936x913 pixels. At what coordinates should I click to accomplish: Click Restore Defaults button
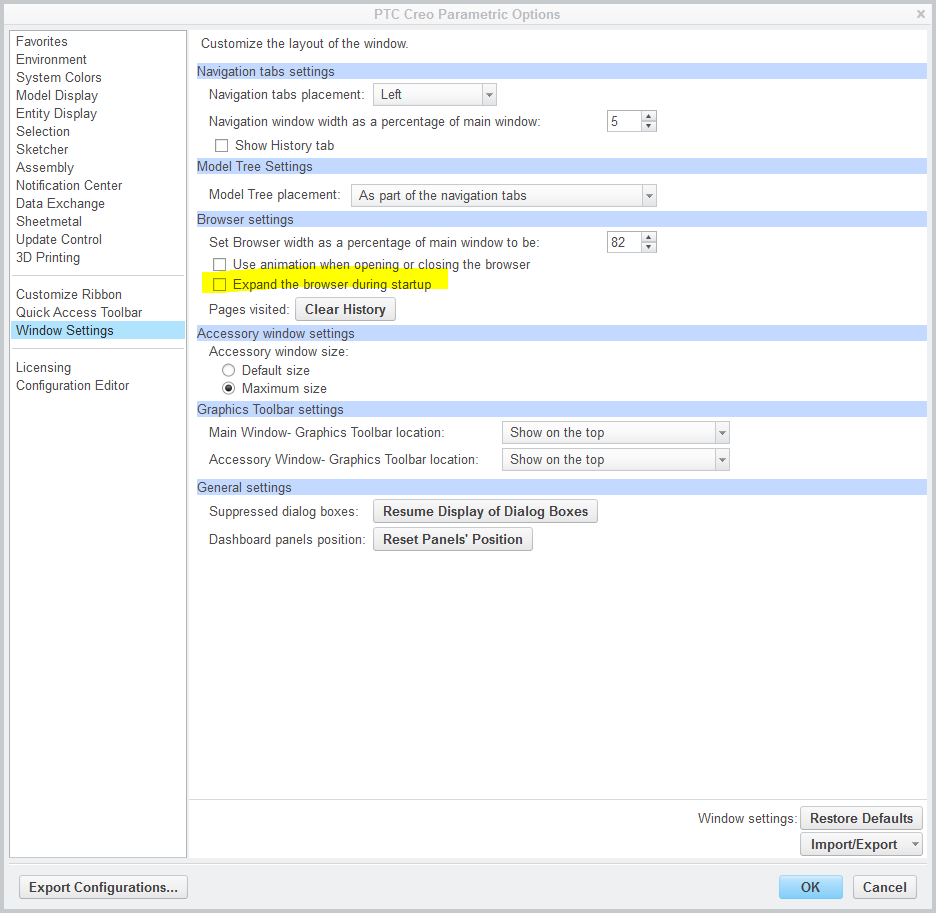(x=861, y=818)
